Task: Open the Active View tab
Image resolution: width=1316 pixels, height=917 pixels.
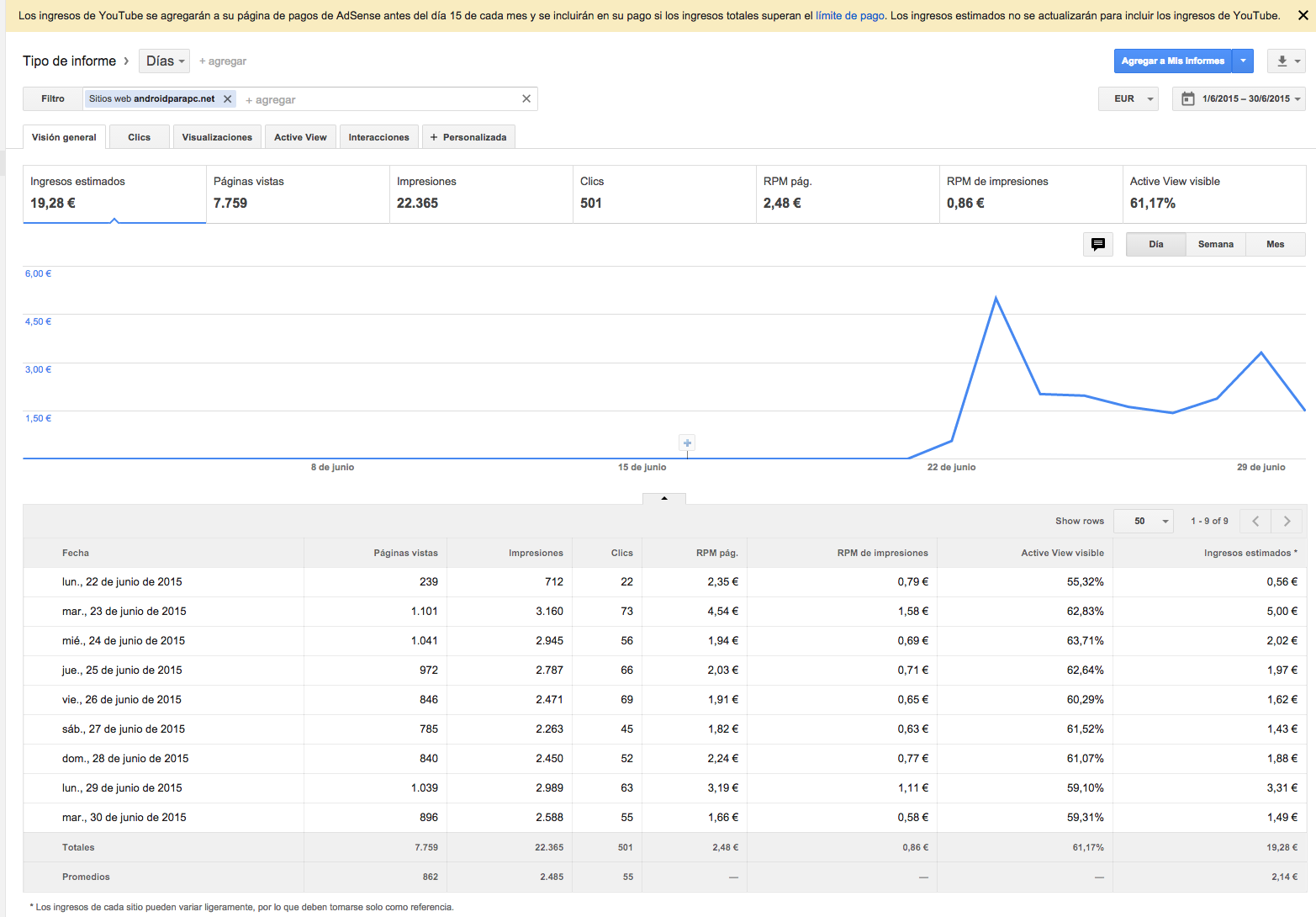Action: 300,137
